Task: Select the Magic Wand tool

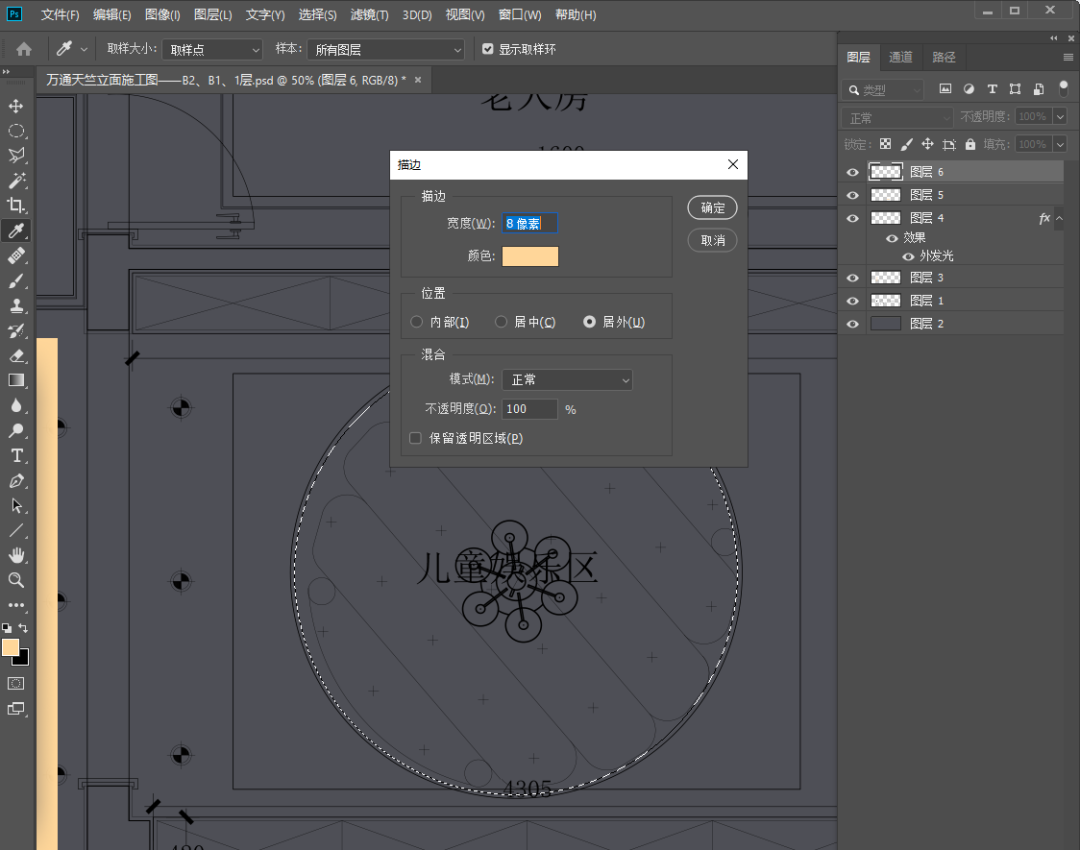Action: click(x=16, y=180)
